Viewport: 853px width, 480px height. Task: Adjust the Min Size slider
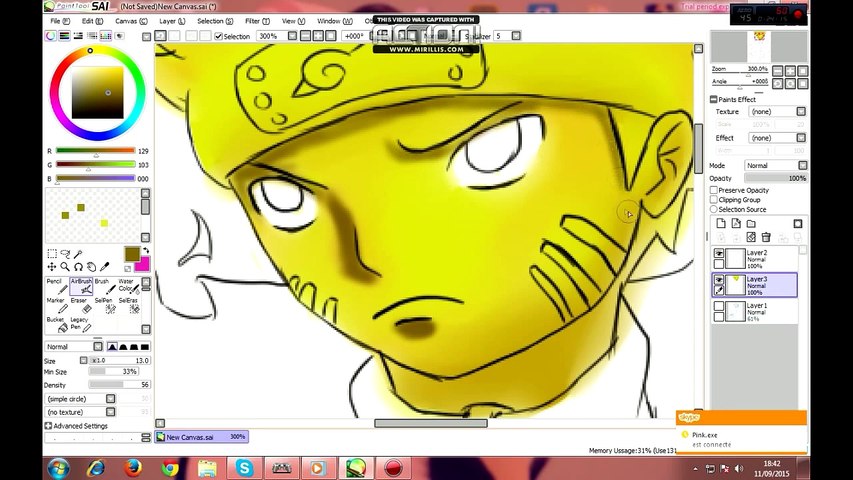pyautogui.click(x=113, y=371)
